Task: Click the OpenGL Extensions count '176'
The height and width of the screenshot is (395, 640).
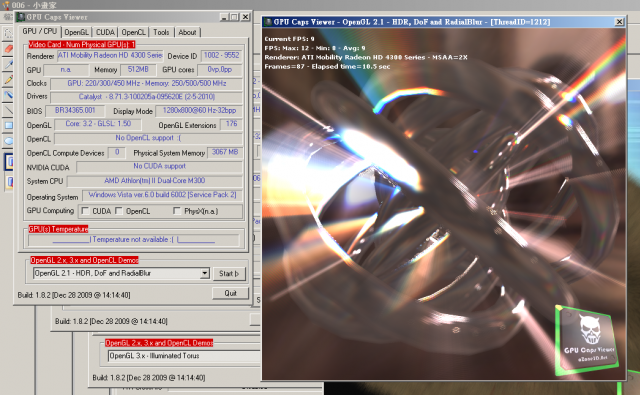Action: [231, 124]
